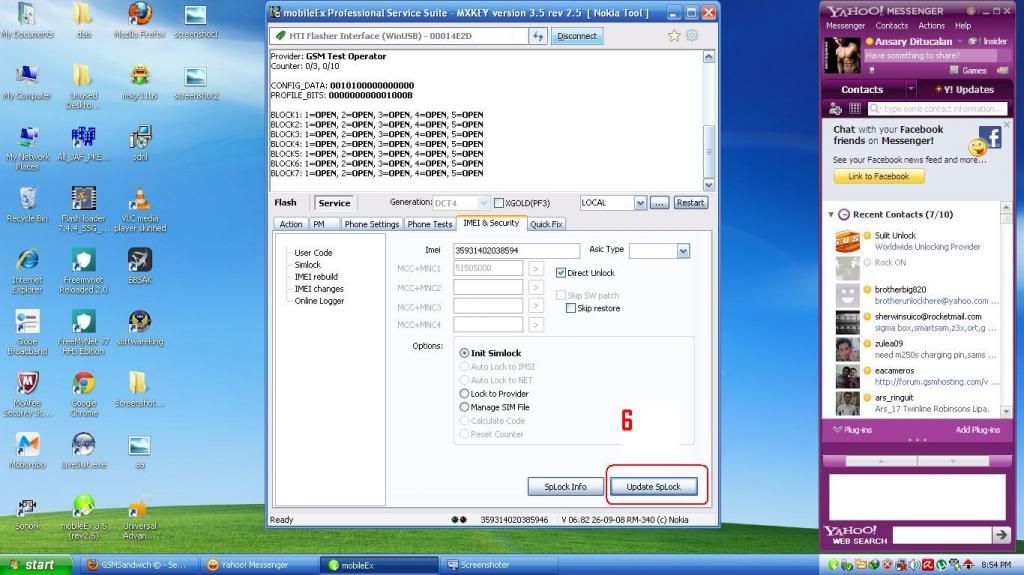
Task: Open Network Places desktop icon
Action: pos(27,148)
